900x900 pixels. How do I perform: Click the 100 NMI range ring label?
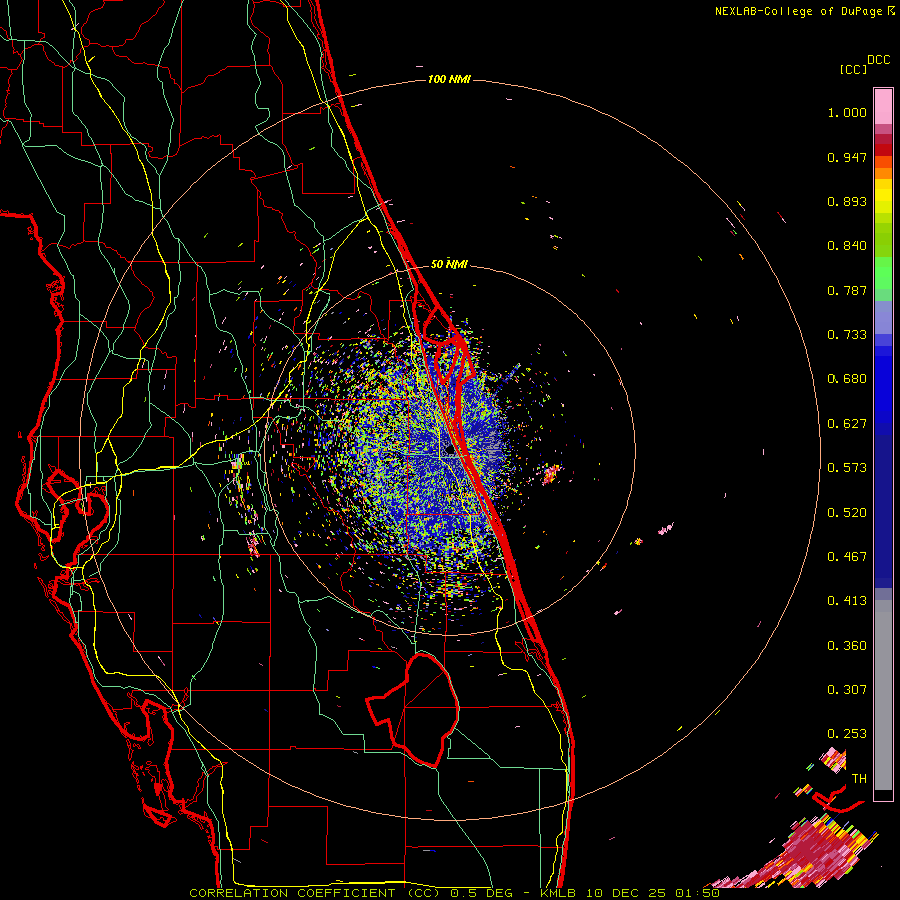pyautogui.click(x=449, y=79)
